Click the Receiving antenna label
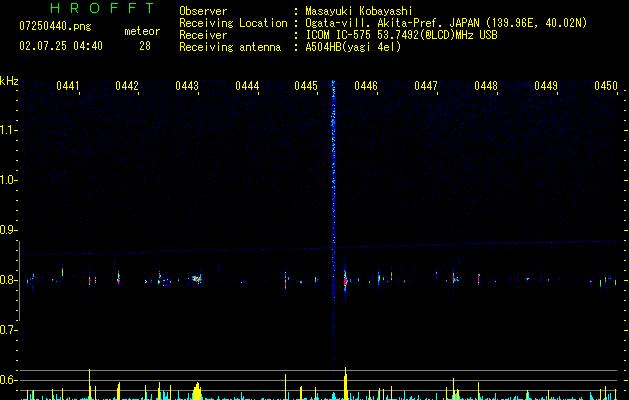The image size is (629, 400). point(230,47)
